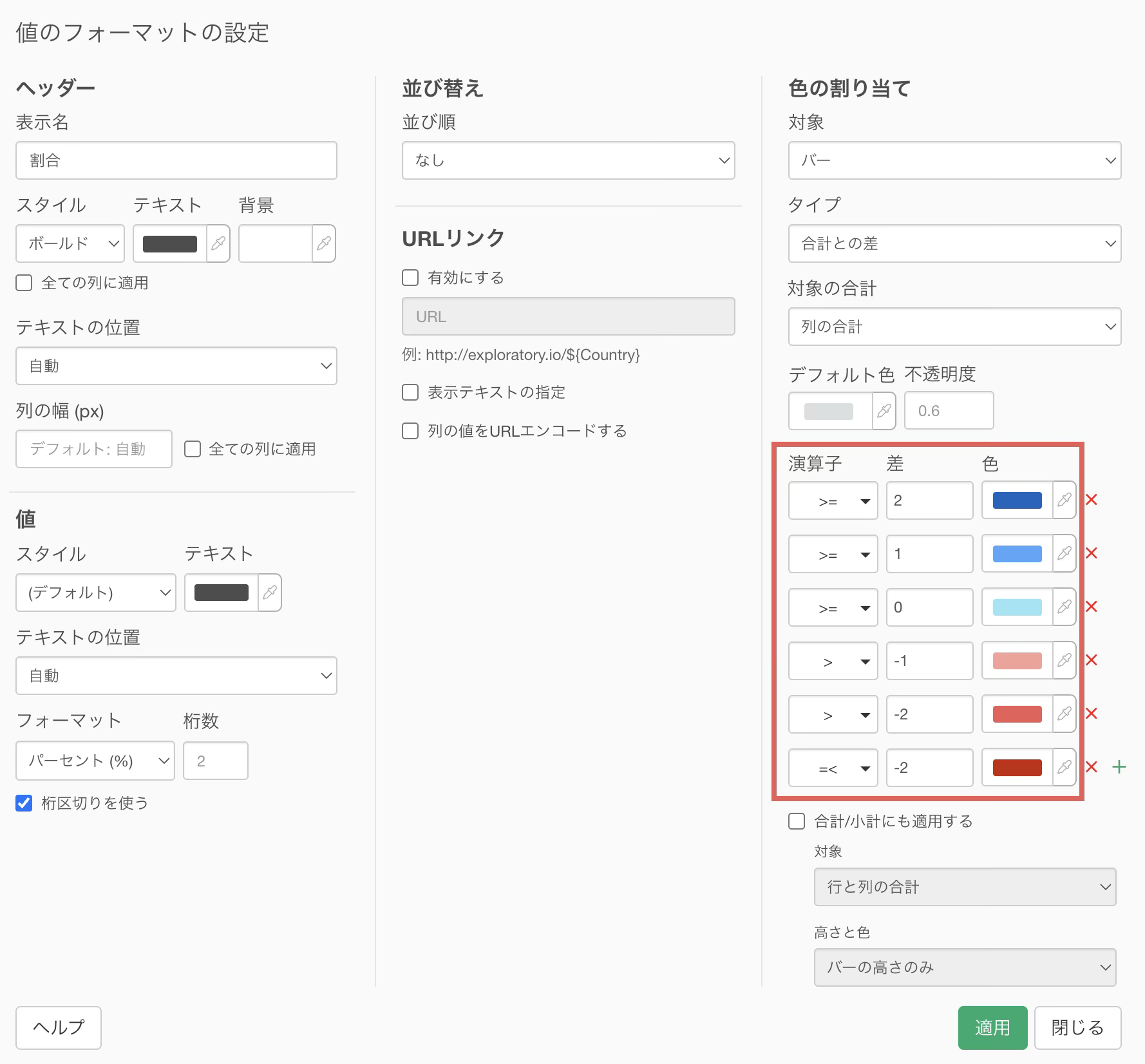Click dark blue swatch for >= 2

click(x=1017, y=500)
